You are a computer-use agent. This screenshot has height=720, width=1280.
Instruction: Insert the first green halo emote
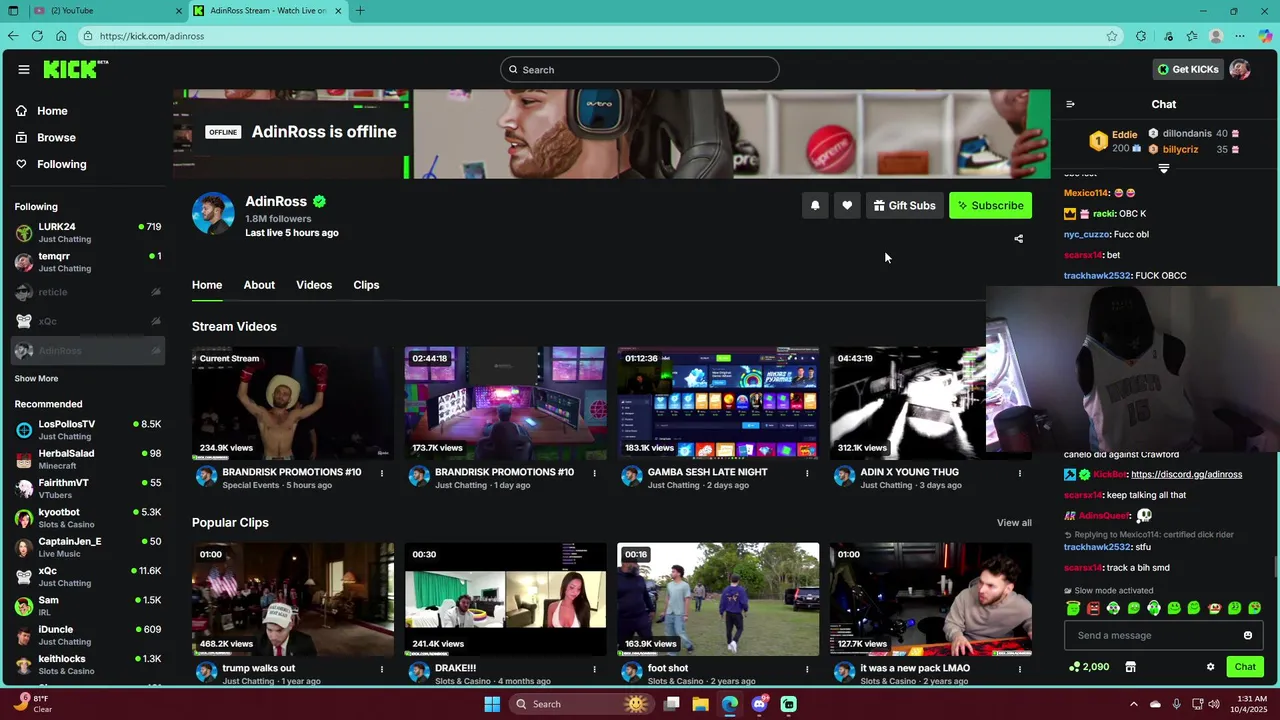(x=1073, y=608)
